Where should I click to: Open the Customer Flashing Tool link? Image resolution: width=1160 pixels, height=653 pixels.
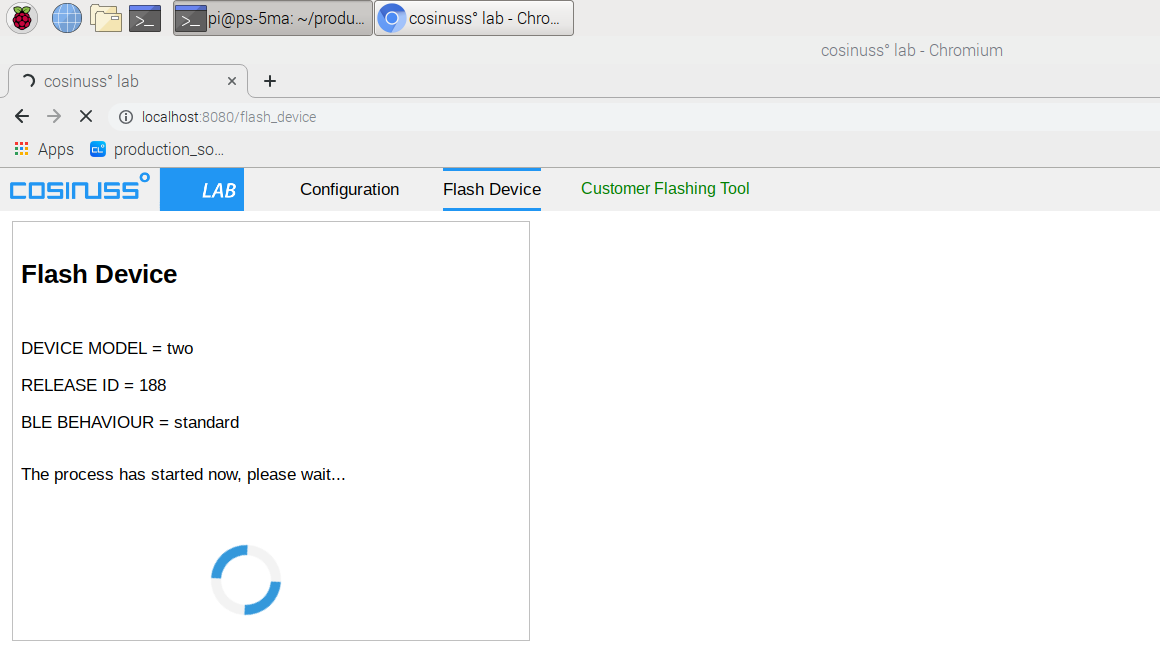[x=665, y=188]
